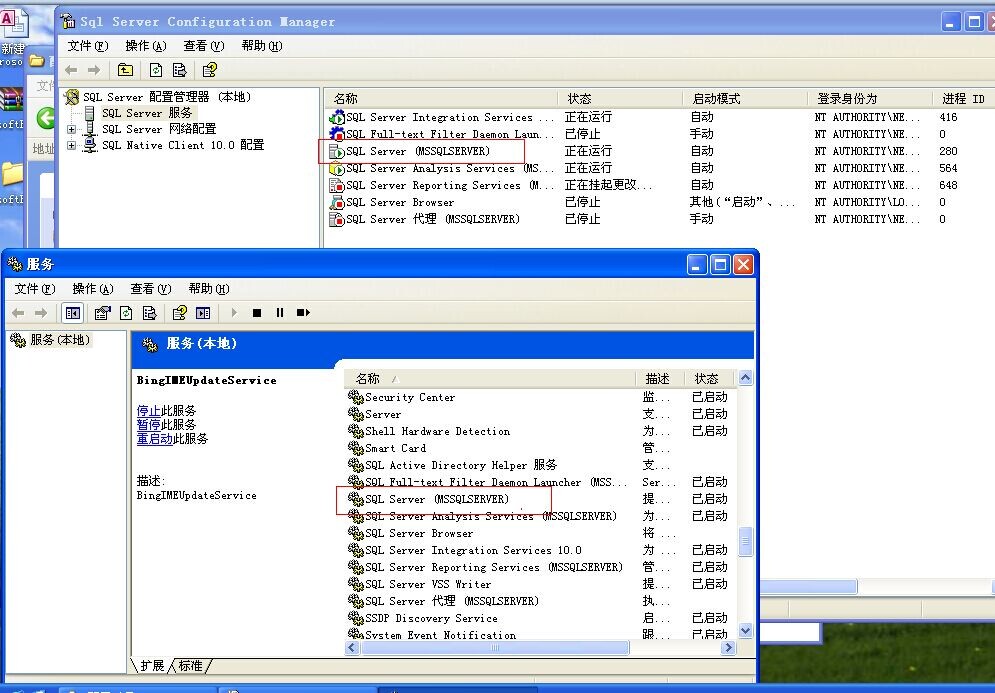
Task: Click Stop Service square icon in 服务 toolbar
Action: tap(257, 313)
